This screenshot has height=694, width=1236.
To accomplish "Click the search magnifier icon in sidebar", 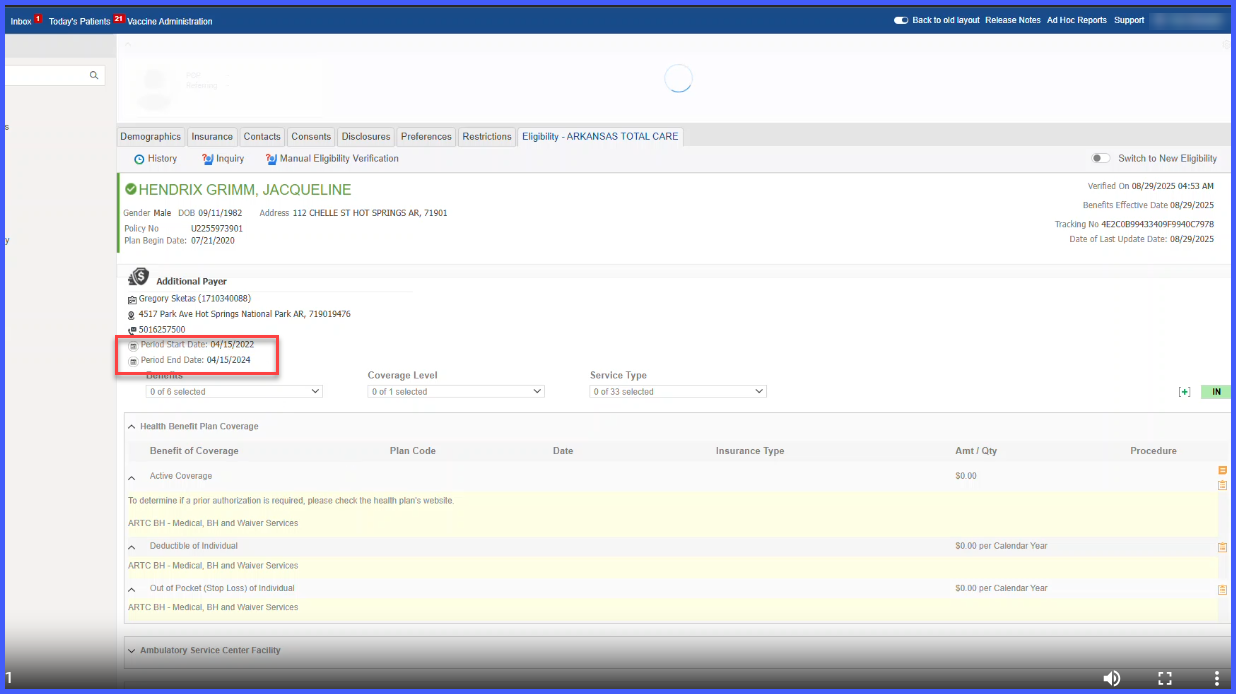I will pos(94,75).
